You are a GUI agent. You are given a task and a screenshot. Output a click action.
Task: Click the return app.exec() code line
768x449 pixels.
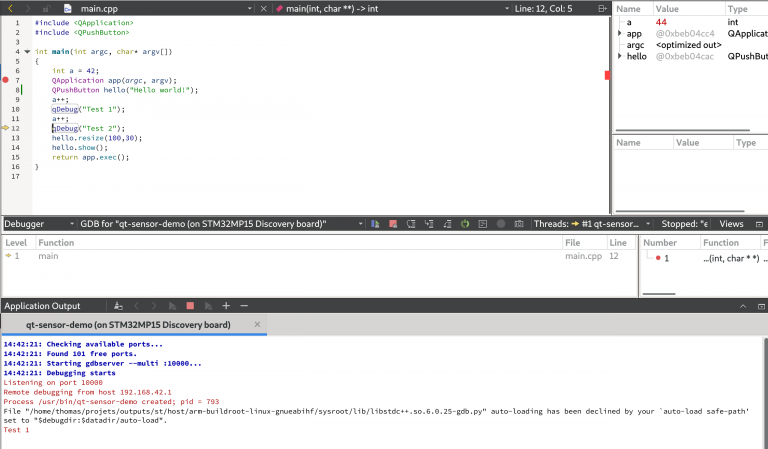coord(91,157)
